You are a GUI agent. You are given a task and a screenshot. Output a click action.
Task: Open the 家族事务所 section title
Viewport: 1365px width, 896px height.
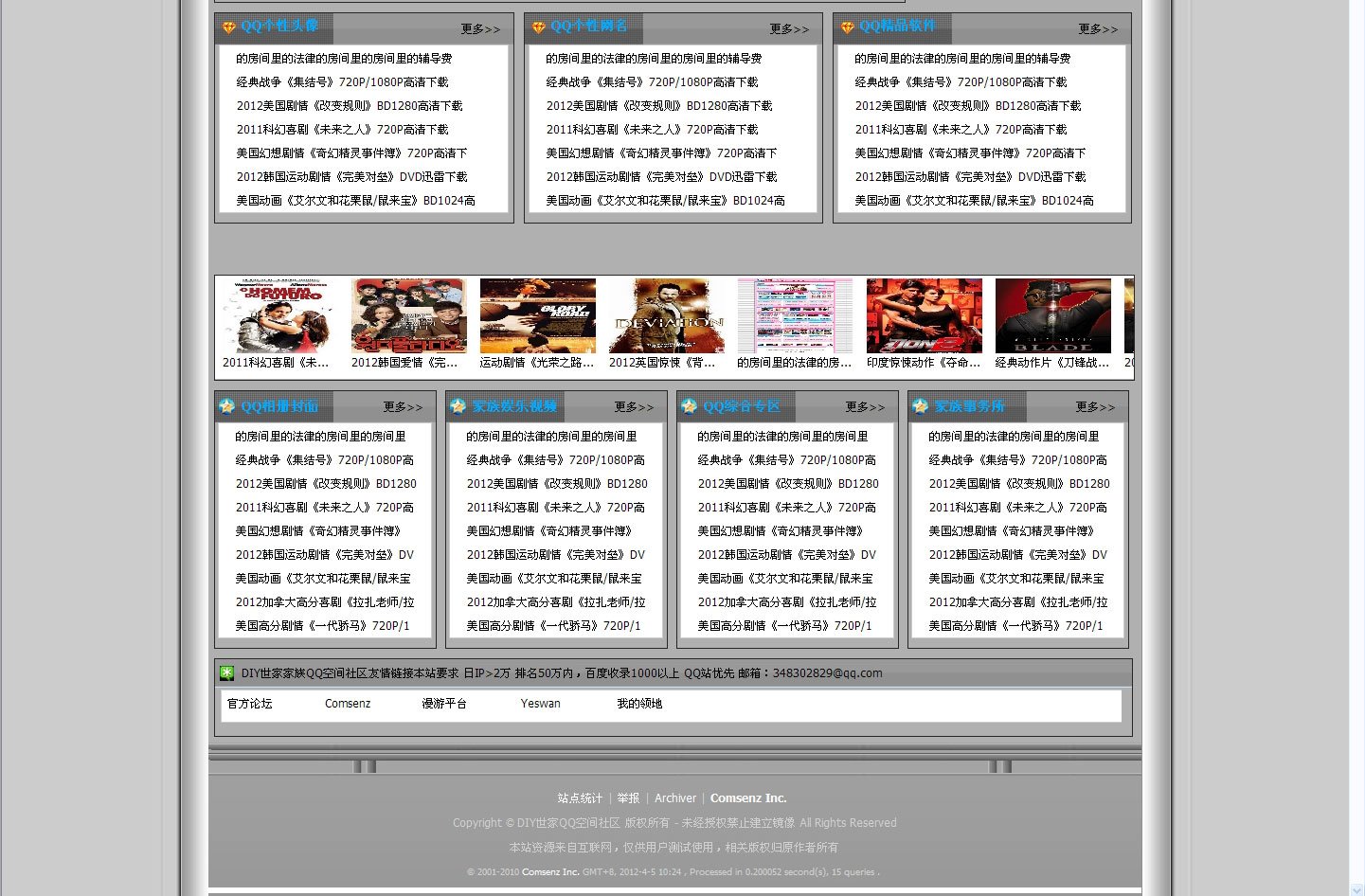[x=970, y=406]
